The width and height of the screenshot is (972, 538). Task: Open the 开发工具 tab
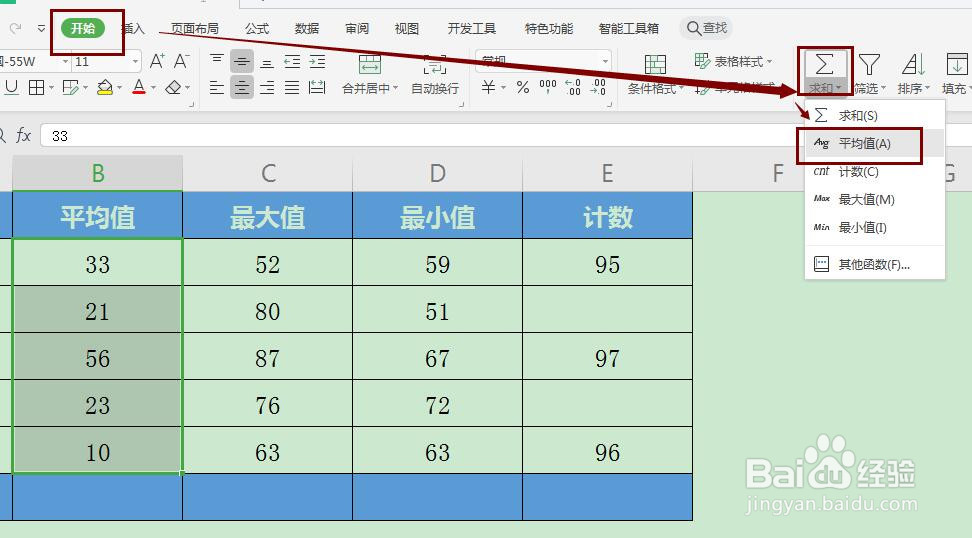tap(472, 29)
